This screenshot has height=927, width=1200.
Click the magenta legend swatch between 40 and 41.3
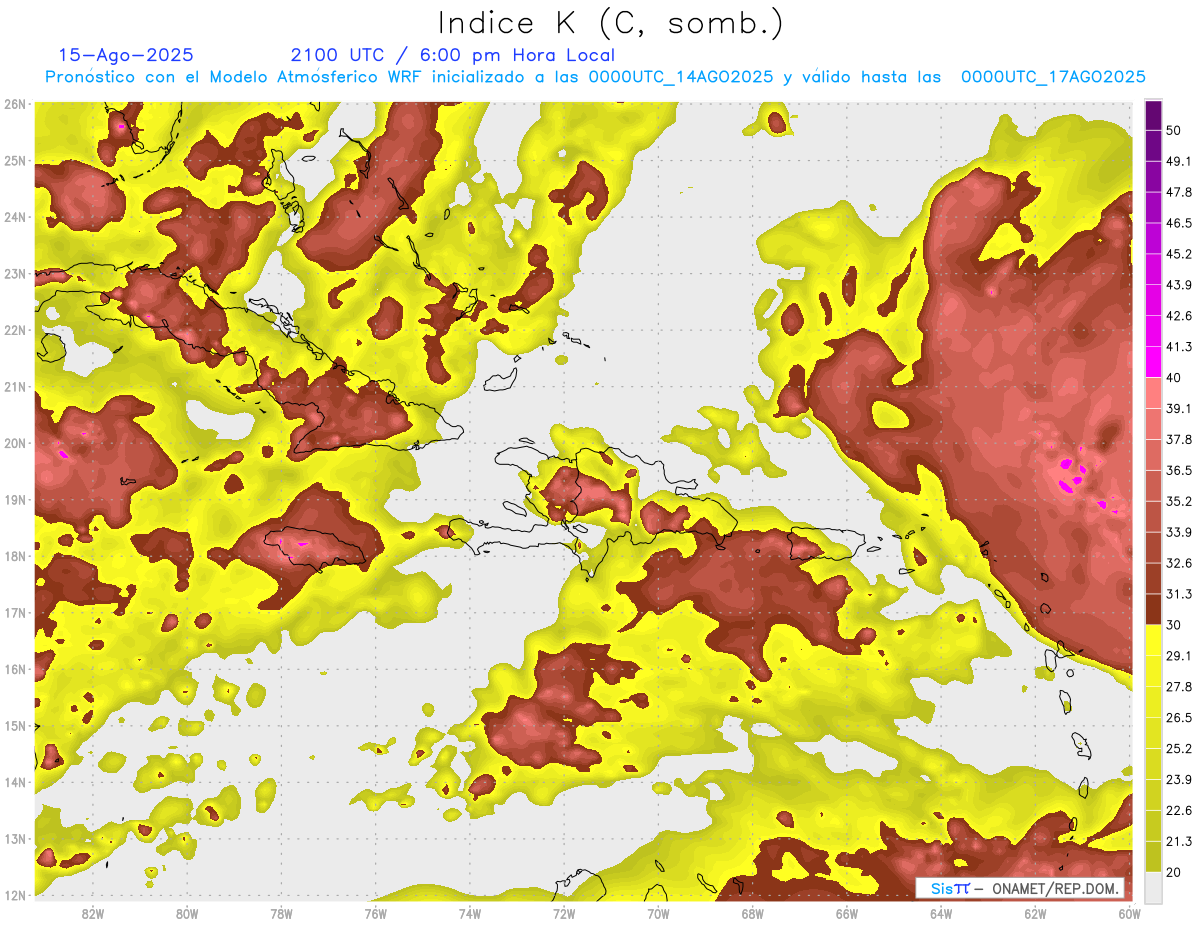(x=1153, y=361)
